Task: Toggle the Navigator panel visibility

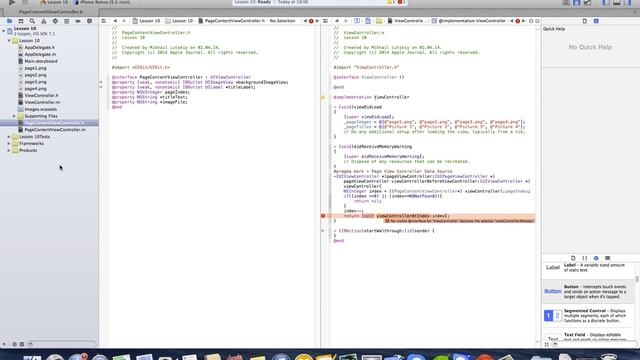Action: pyautogui.click(x=606, y=2)
